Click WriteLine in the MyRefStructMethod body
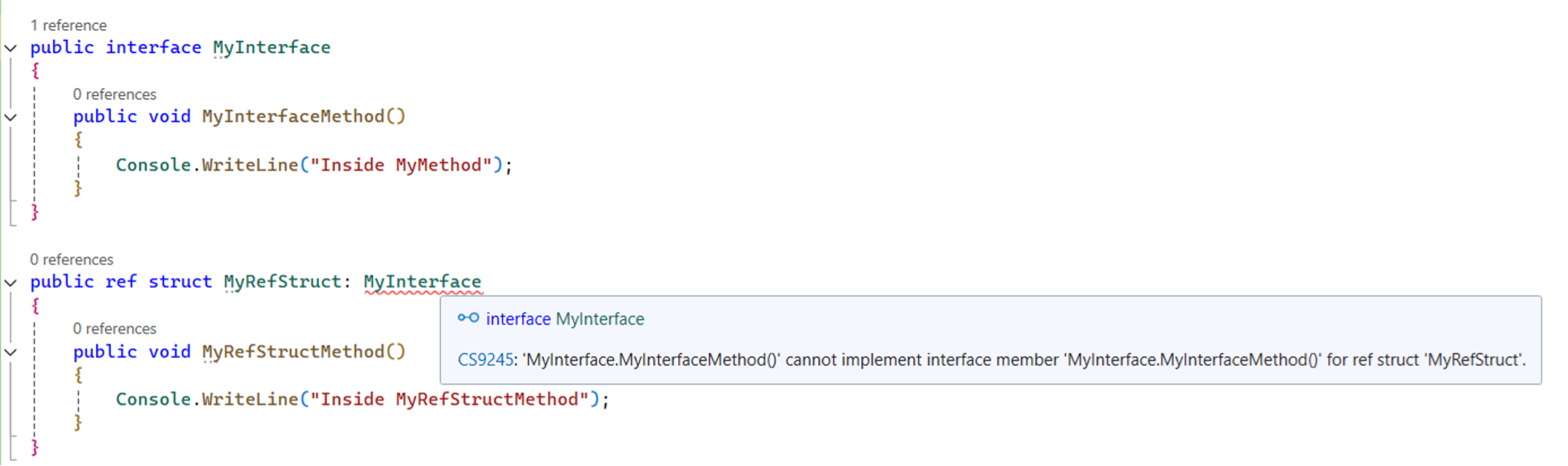This screenshot has height=466, width=1568. pyautogui.click(x=250, y=399)
